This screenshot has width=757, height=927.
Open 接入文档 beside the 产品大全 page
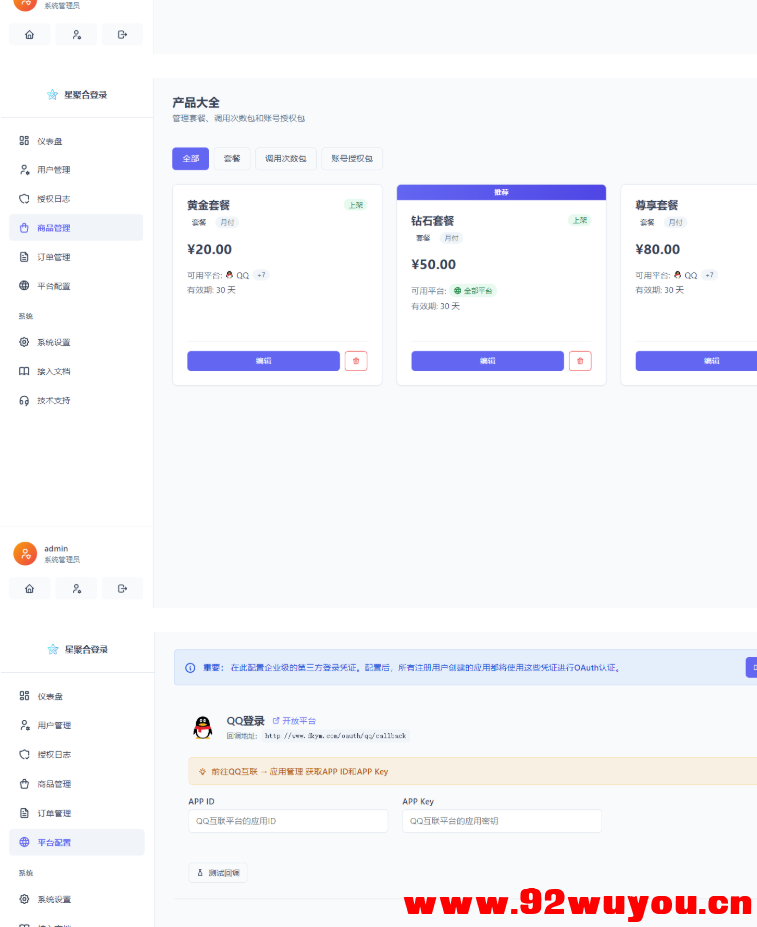[x=54, y=371]
